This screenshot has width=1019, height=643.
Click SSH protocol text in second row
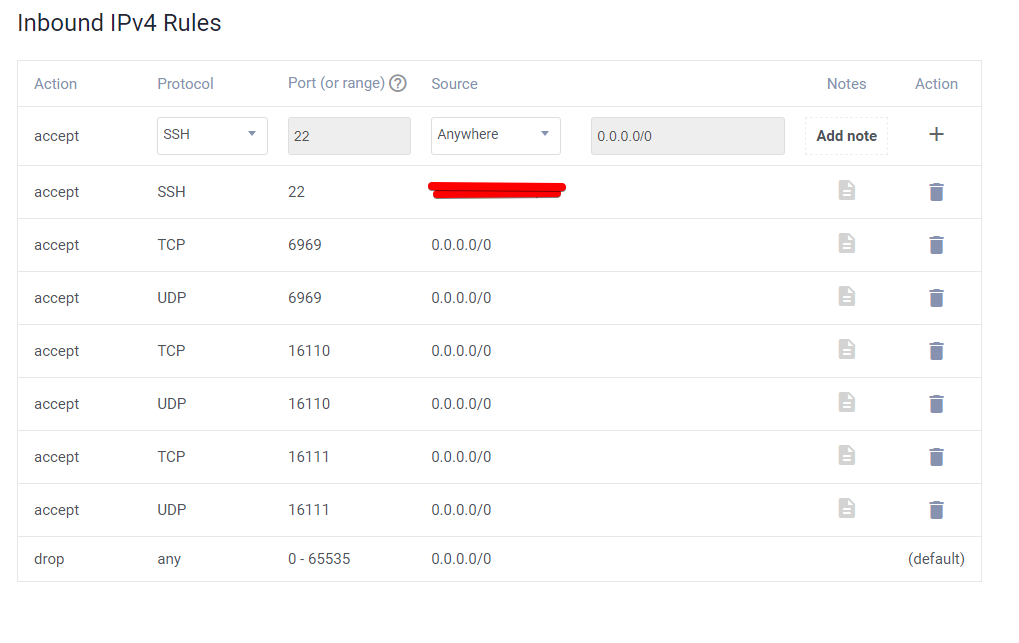(172, 192)
